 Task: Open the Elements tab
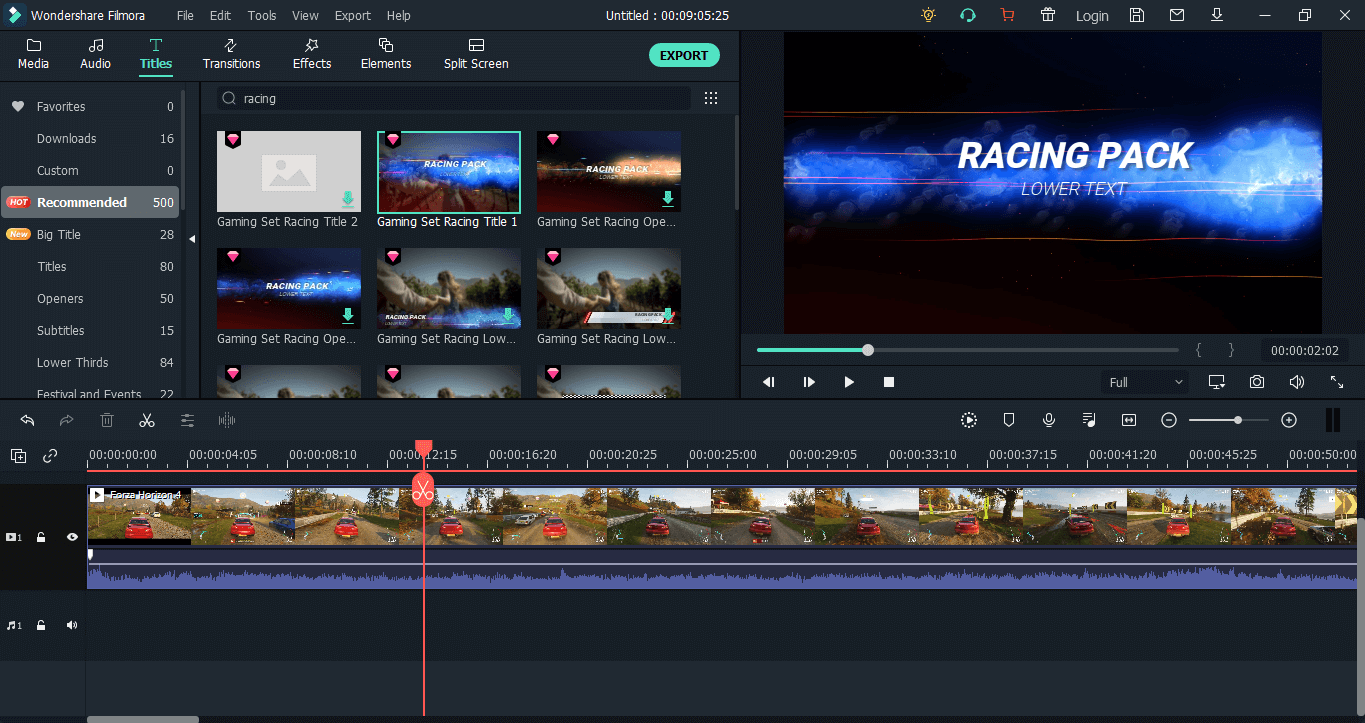point(386,54)
